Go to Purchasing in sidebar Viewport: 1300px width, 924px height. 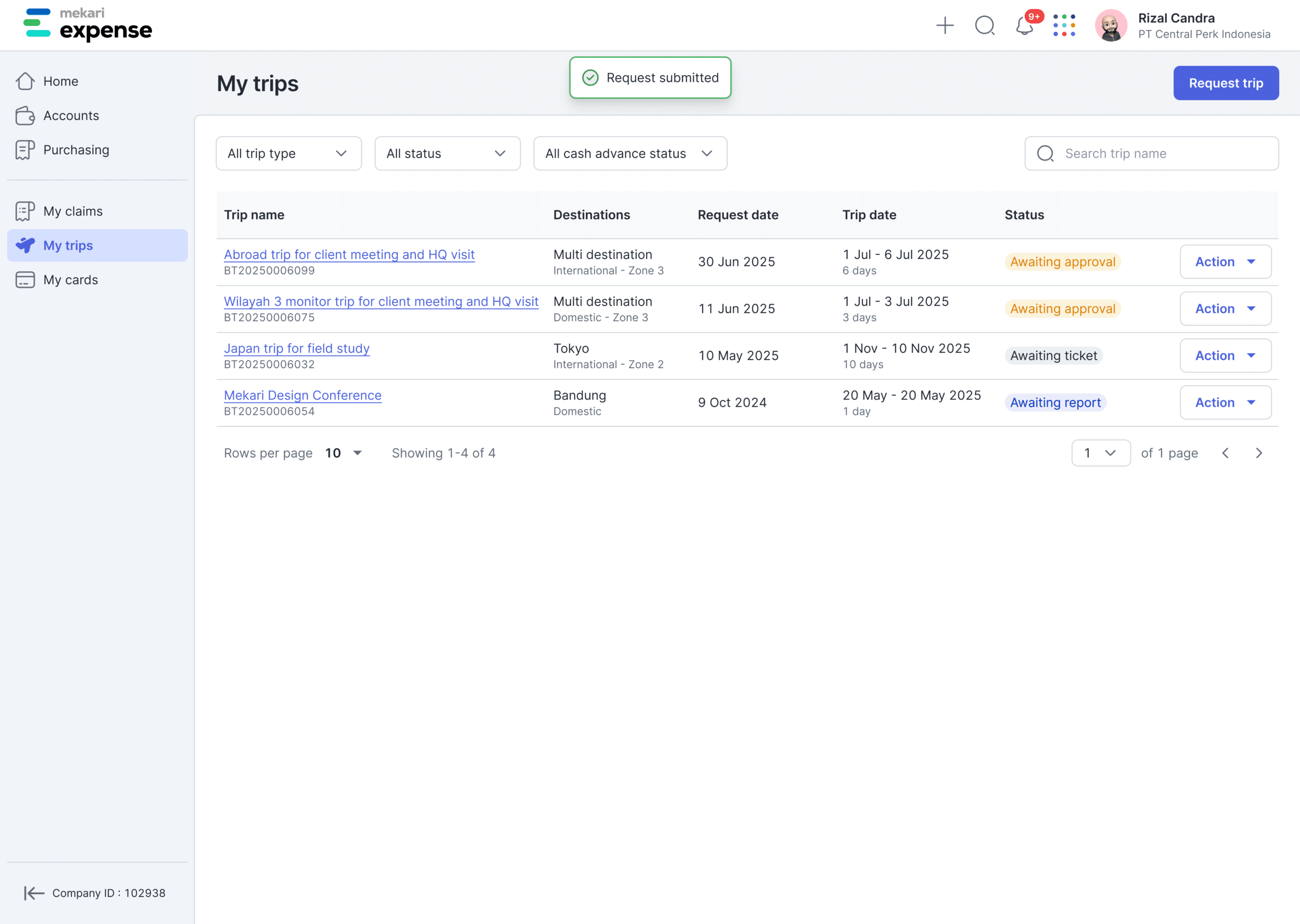(x=76, y=150)
